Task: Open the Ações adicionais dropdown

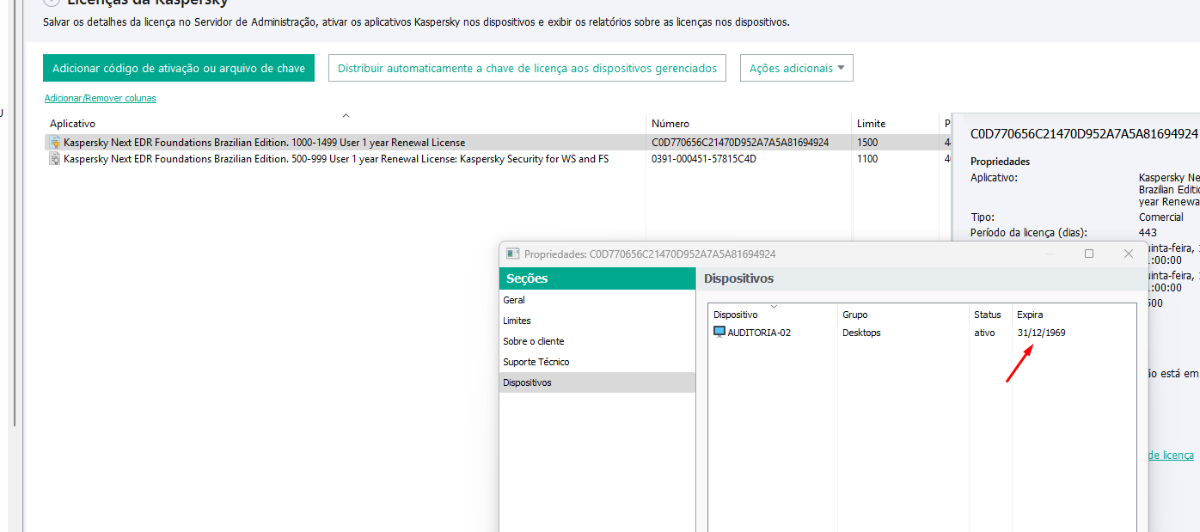Action: (x=796, y=68)
